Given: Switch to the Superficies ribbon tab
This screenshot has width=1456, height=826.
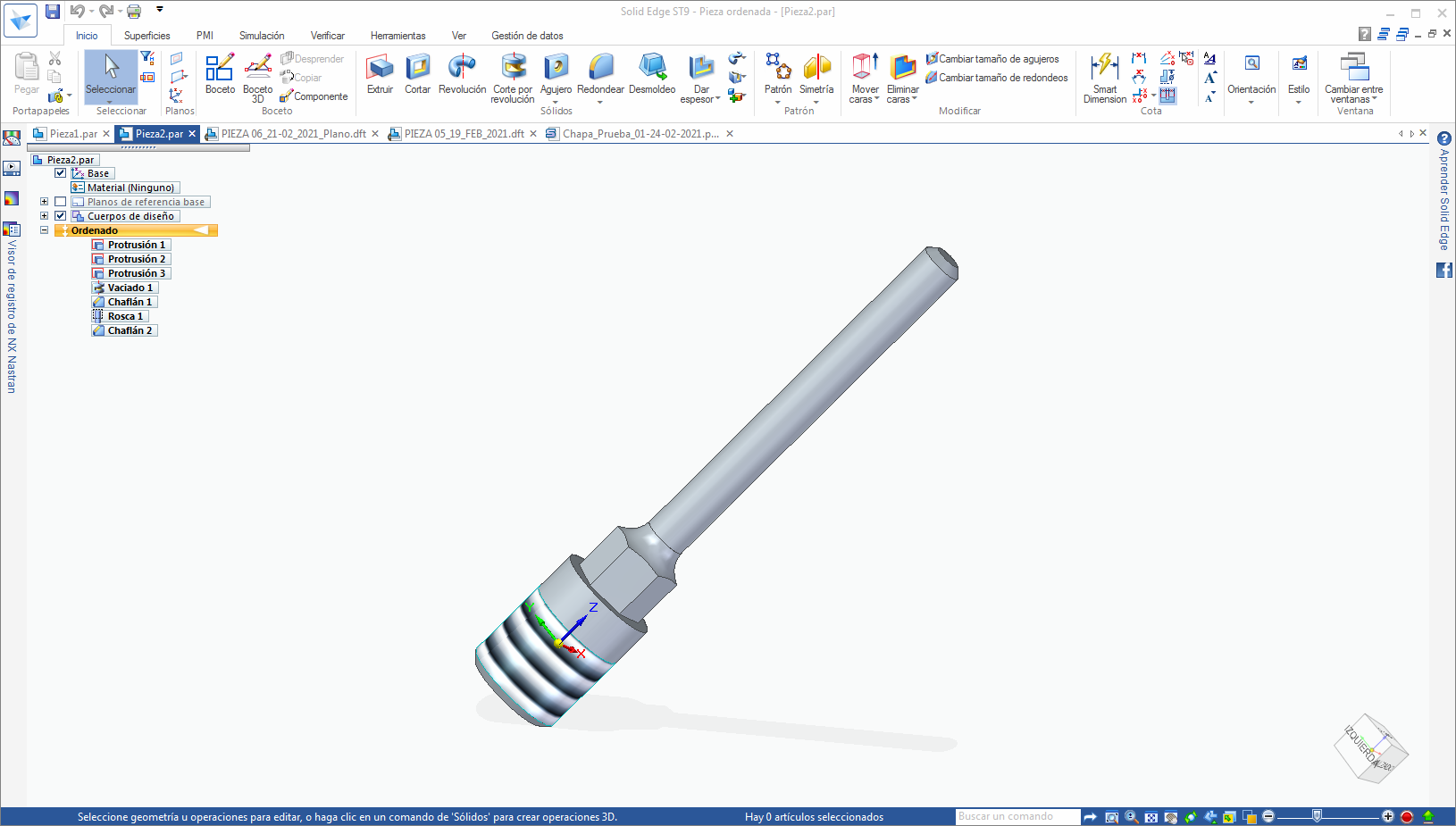Looking at the screenshot, I should pos(146,36).
